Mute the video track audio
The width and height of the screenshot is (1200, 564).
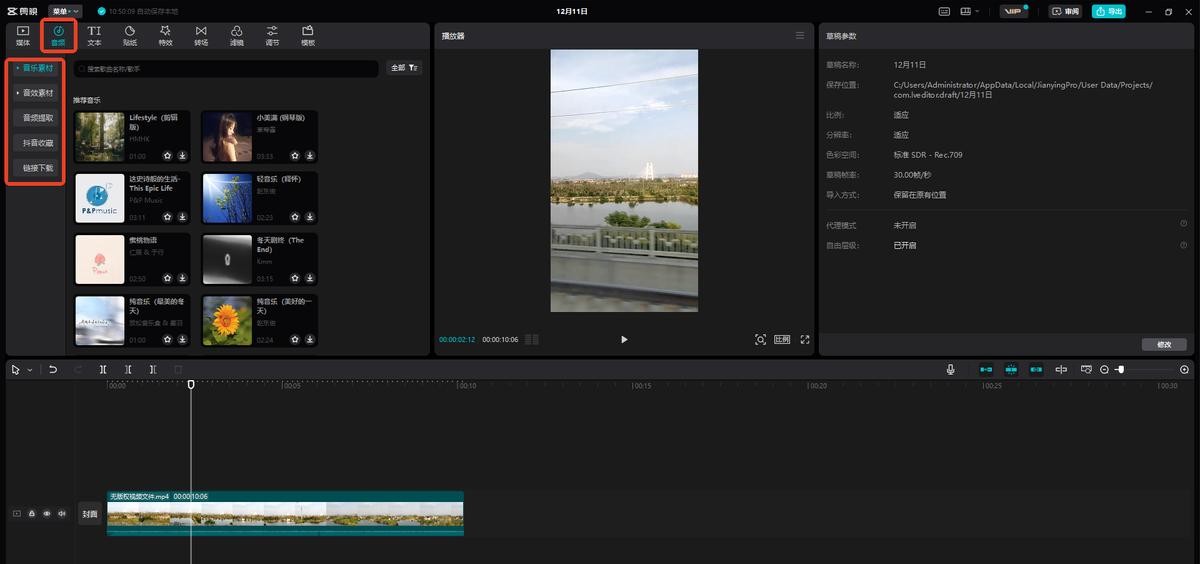pos(61,514)
